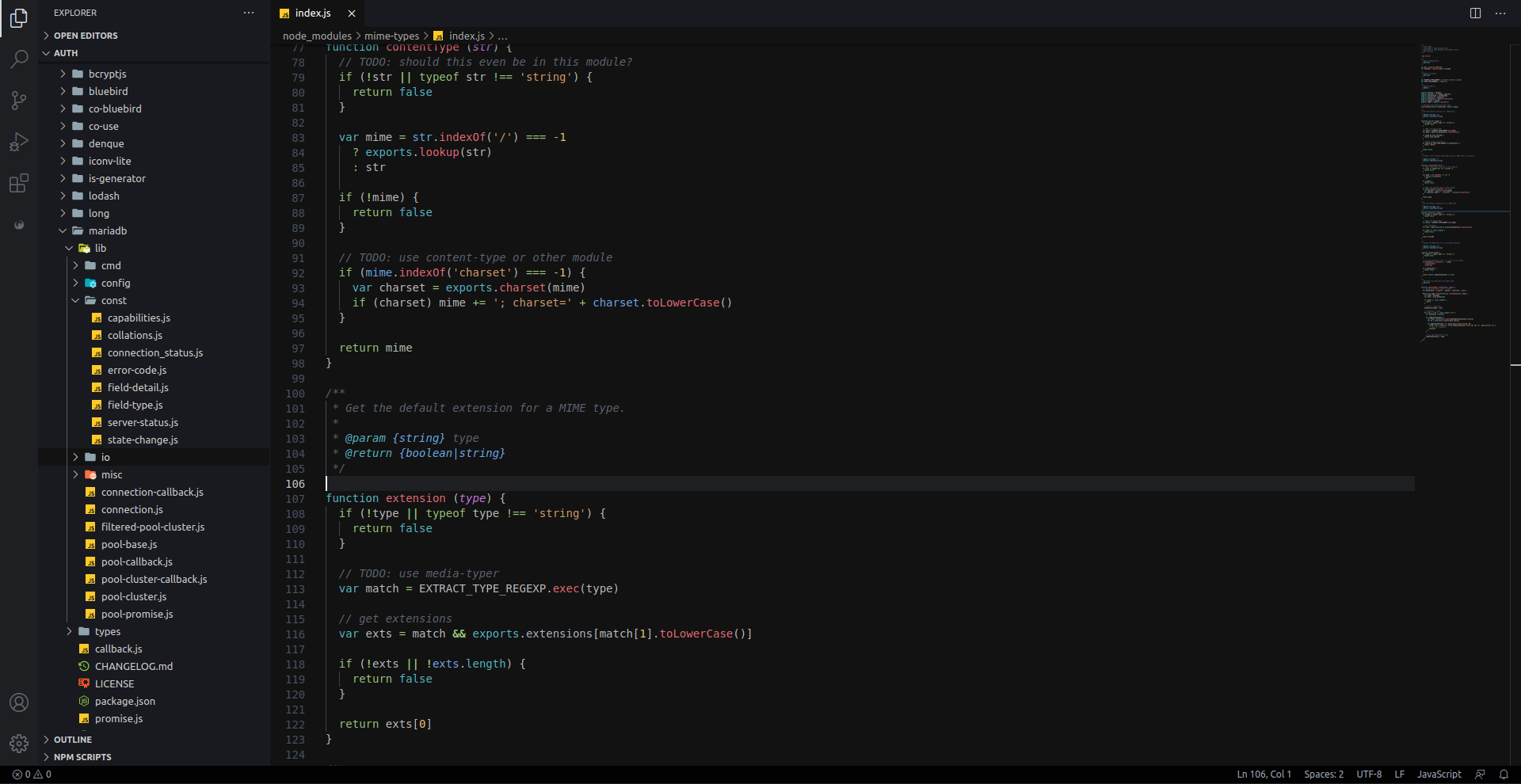Click the Spaces: 2 indentation setting

click(x=1324, y=774)
